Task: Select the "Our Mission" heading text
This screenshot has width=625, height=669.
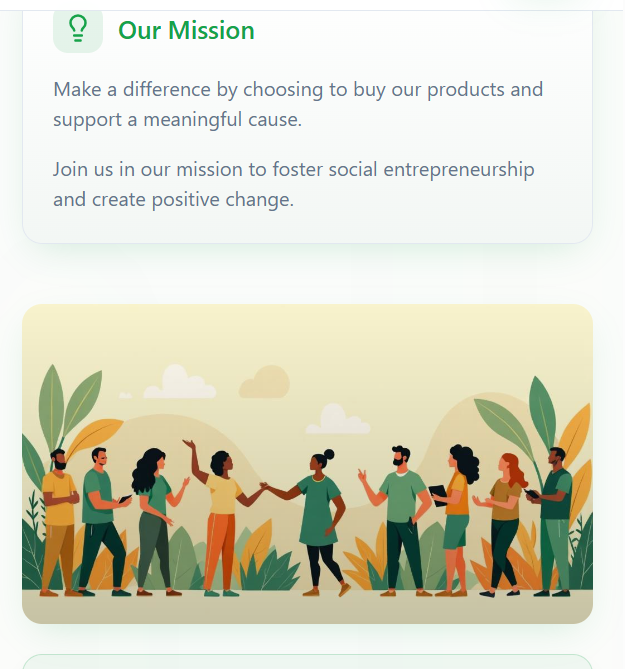Action: click(186, 31)
